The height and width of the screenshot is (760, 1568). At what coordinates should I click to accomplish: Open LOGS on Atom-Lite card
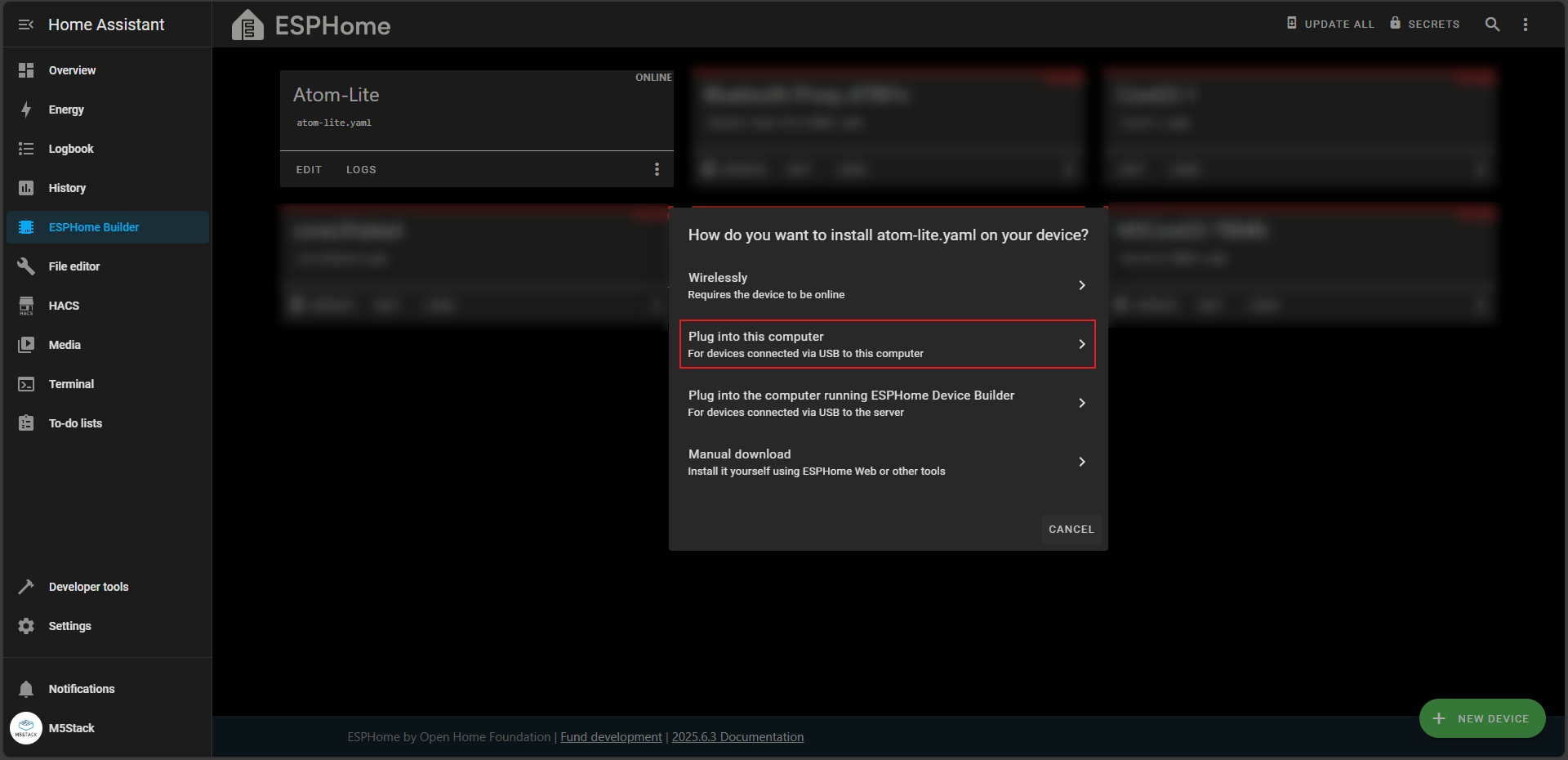coord(361,170)
